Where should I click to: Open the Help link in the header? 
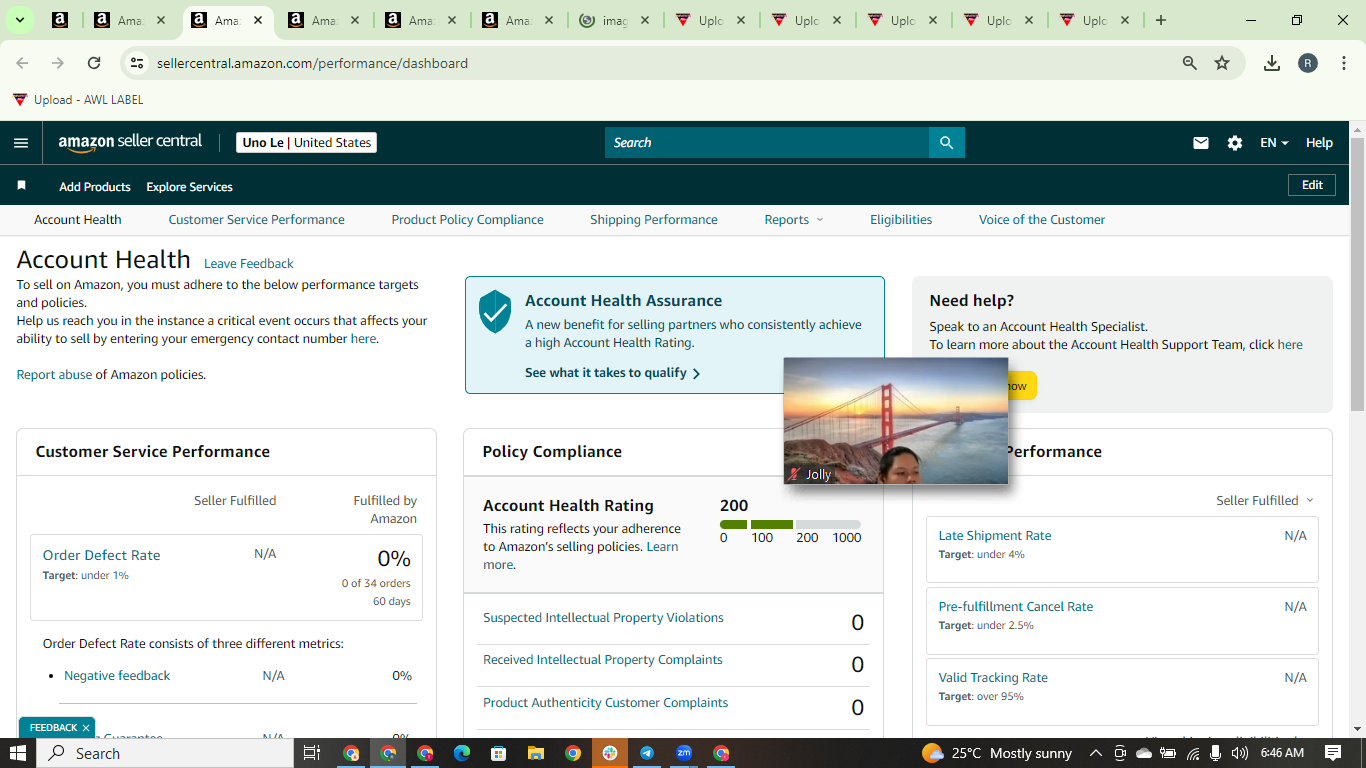coord(1319,143)
